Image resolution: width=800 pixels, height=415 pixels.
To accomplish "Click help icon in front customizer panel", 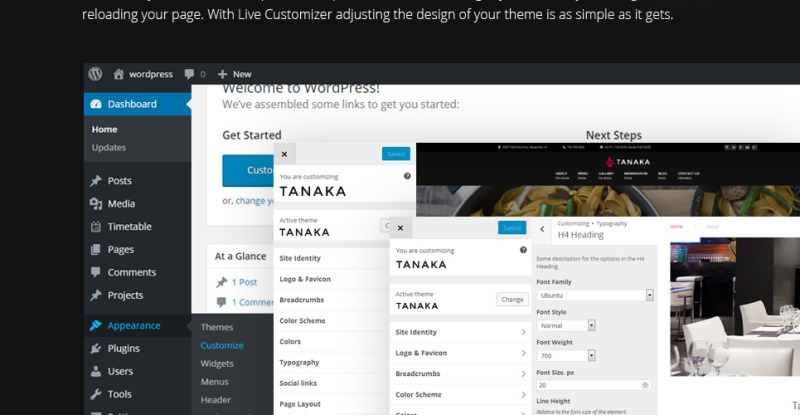I will (523, 250).
